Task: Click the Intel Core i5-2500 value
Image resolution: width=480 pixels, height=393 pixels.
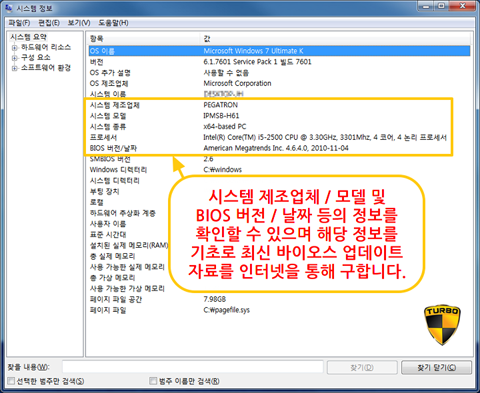Action: coord(325,137)
